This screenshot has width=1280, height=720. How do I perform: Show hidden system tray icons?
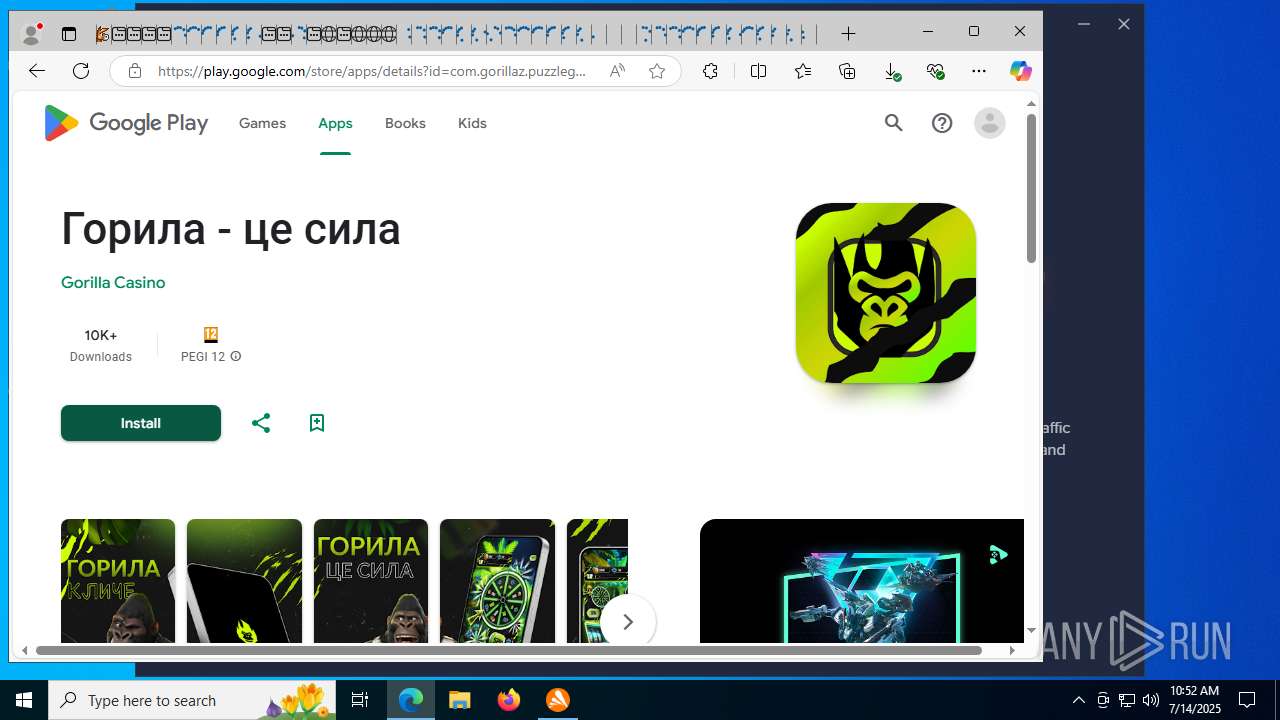1078,700
